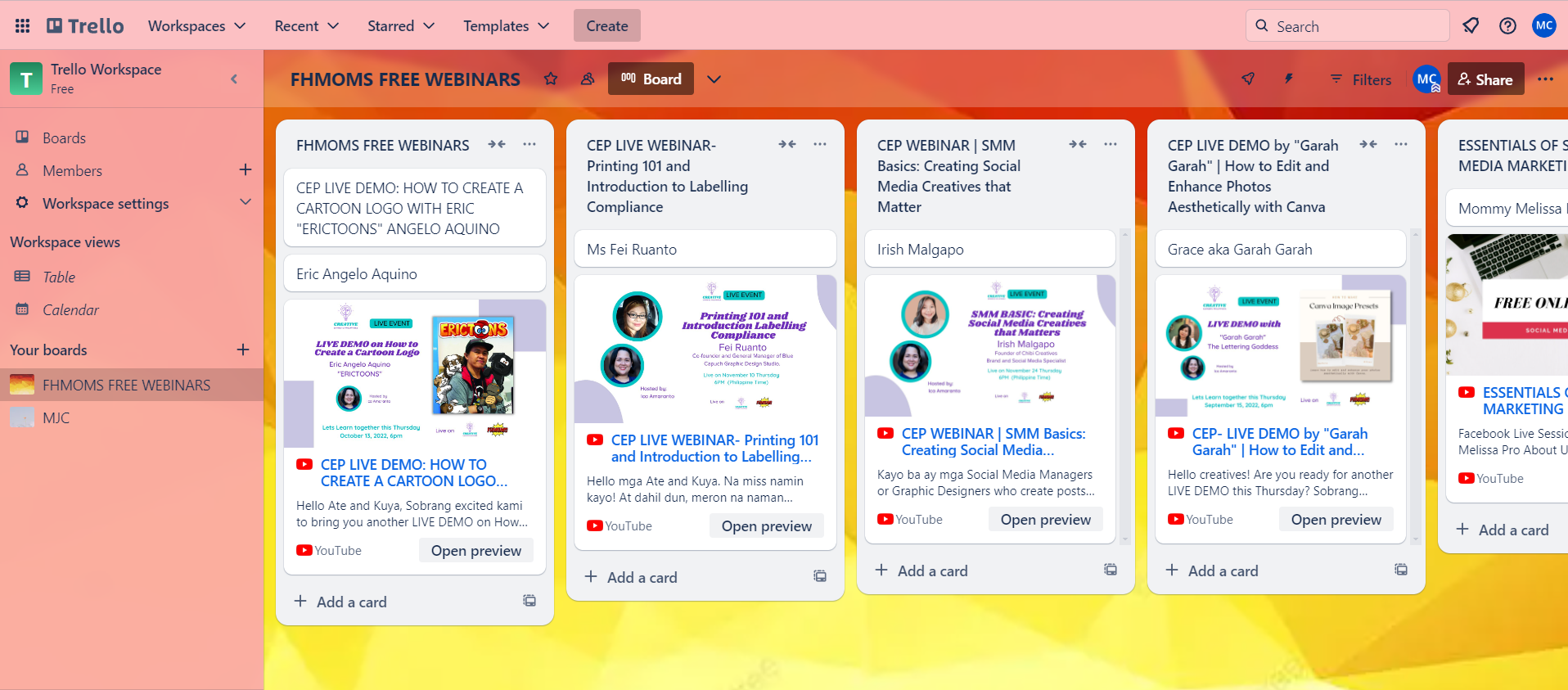Open CEP LIVE WEBINAR Printing 101 link
This screenshot has width=1568, height=690.
(x=714, y=448)
